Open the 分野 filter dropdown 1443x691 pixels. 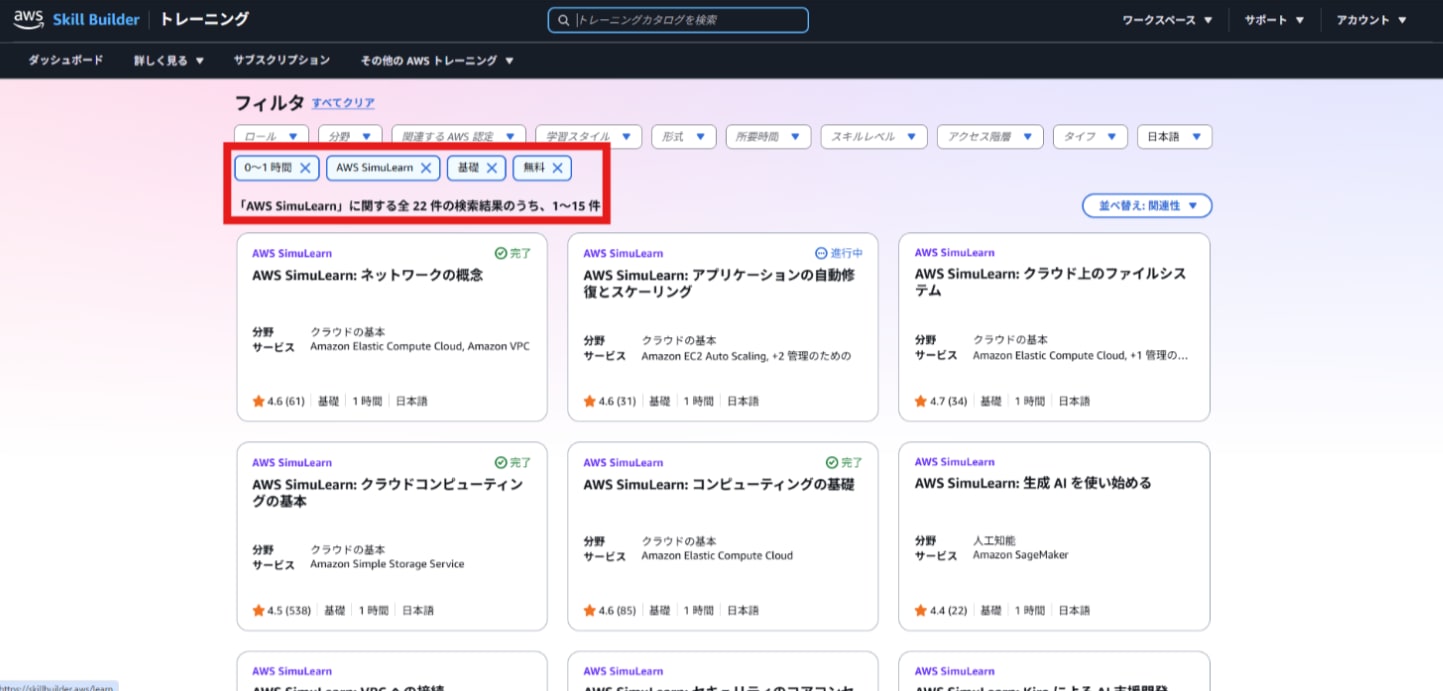point(350,136)
